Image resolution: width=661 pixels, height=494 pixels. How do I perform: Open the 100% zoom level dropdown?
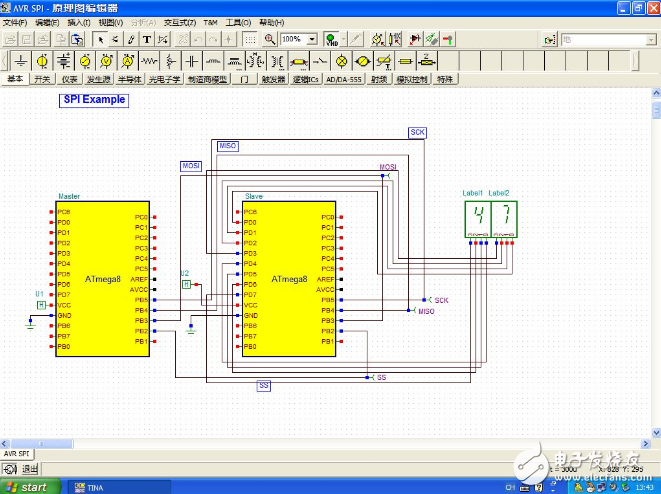click(x=313, y=39)
